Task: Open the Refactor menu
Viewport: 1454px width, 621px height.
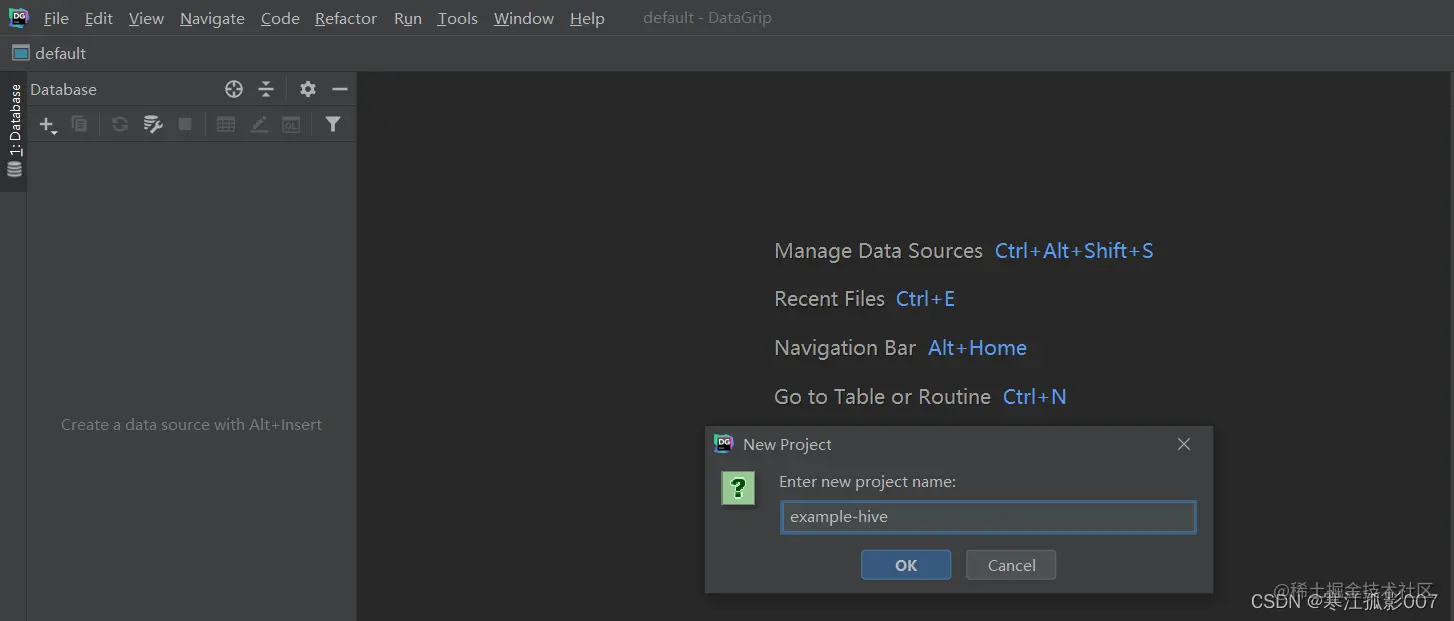Action: (346, 18)
